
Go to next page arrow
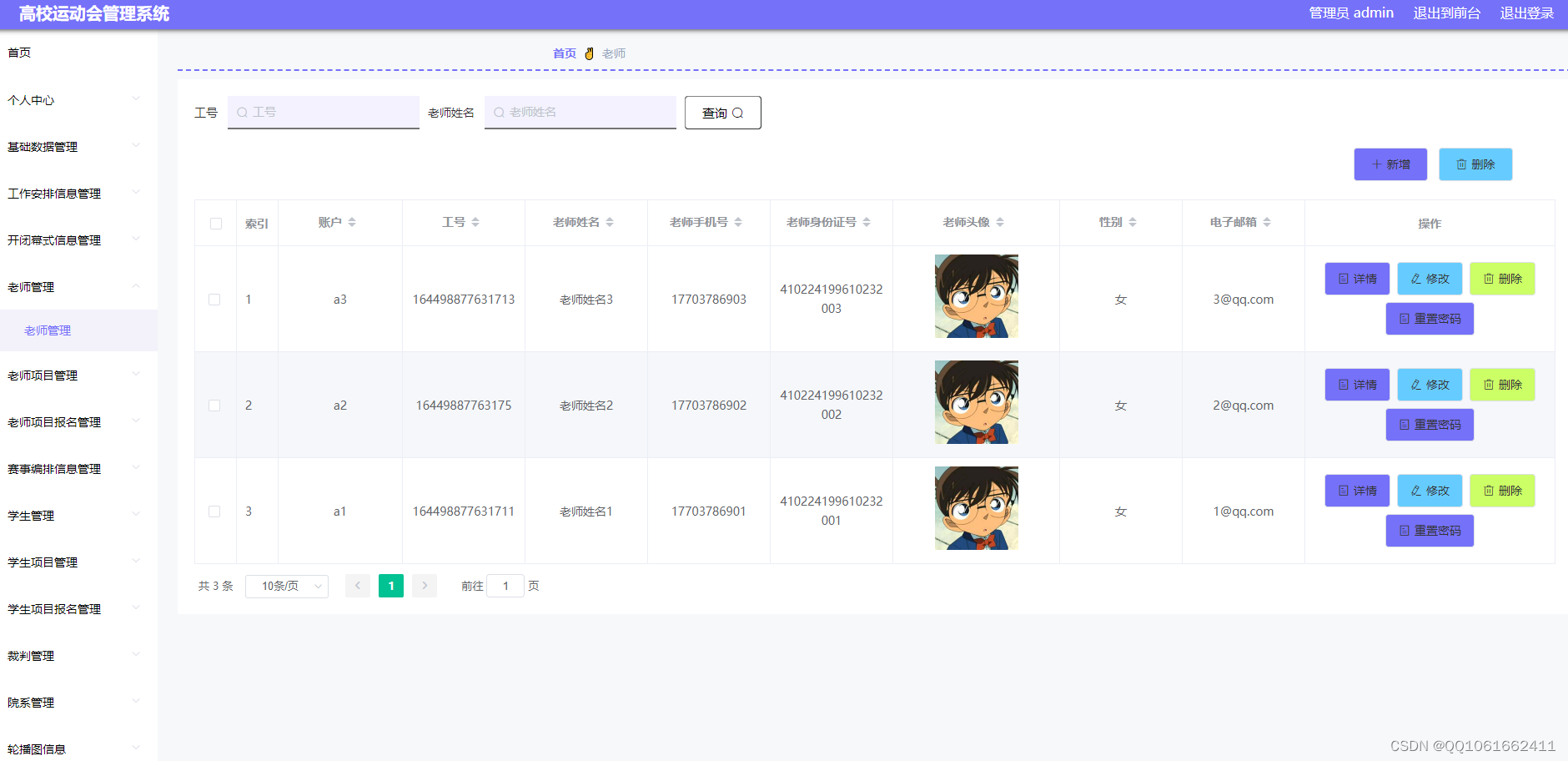425,586
